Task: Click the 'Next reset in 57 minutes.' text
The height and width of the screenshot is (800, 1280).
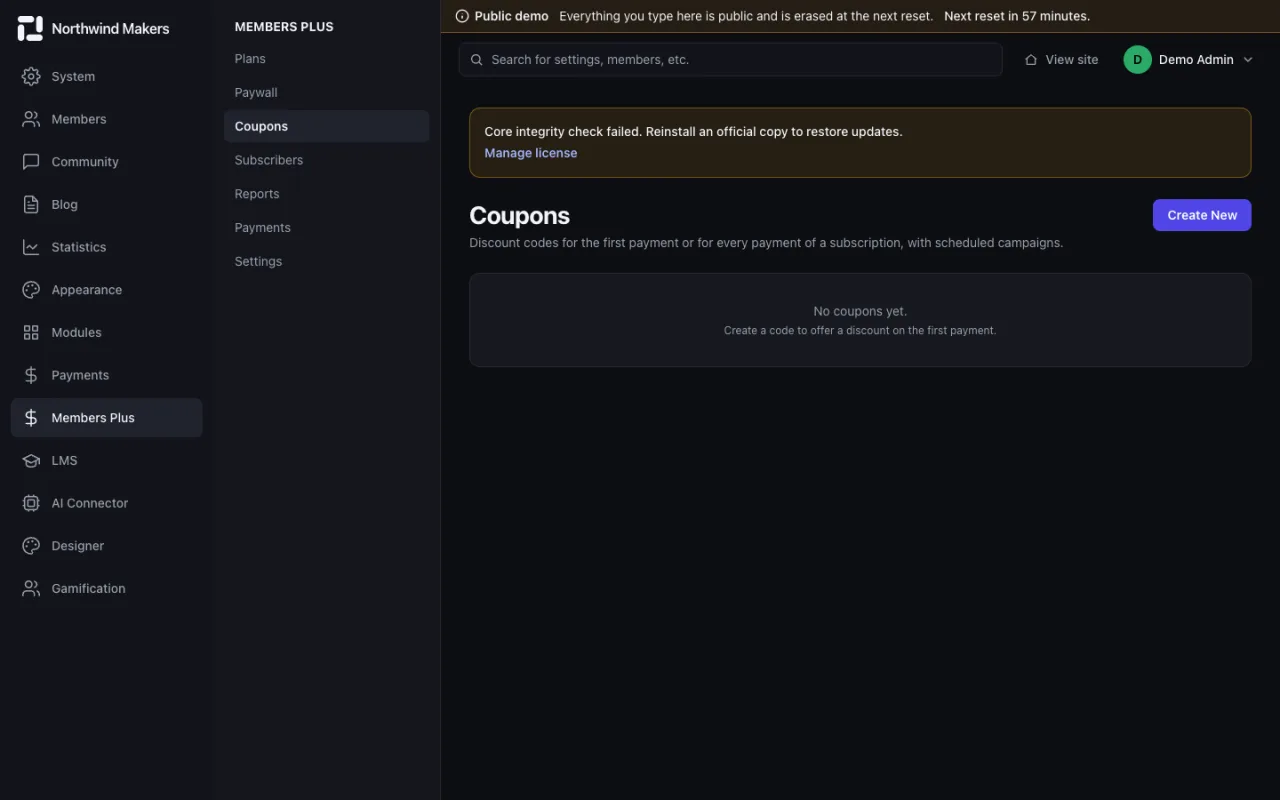Action: click(1017, 16)
